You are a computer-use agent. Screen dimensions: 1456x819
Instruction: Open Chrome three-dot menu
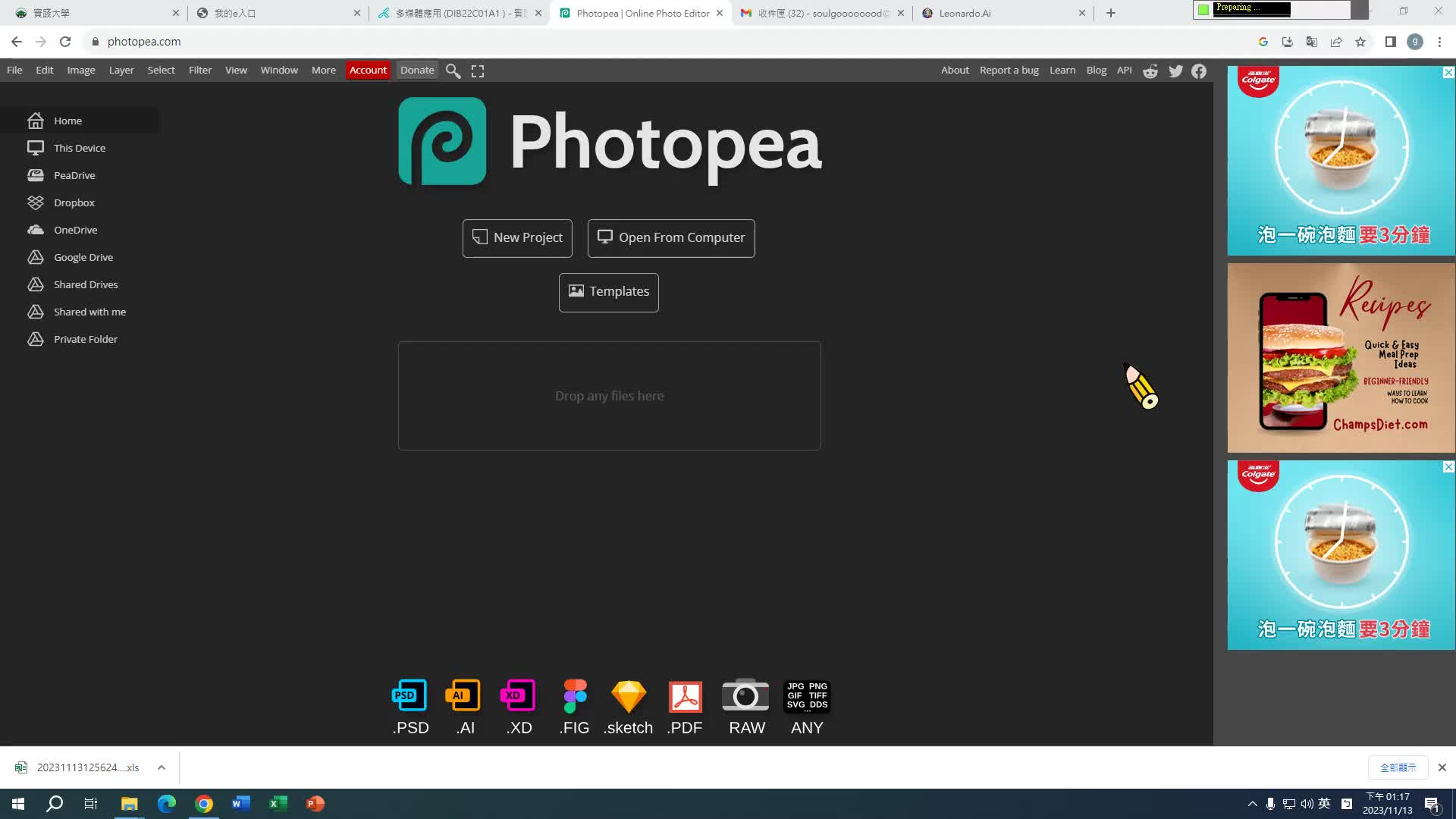point(1439,42)
